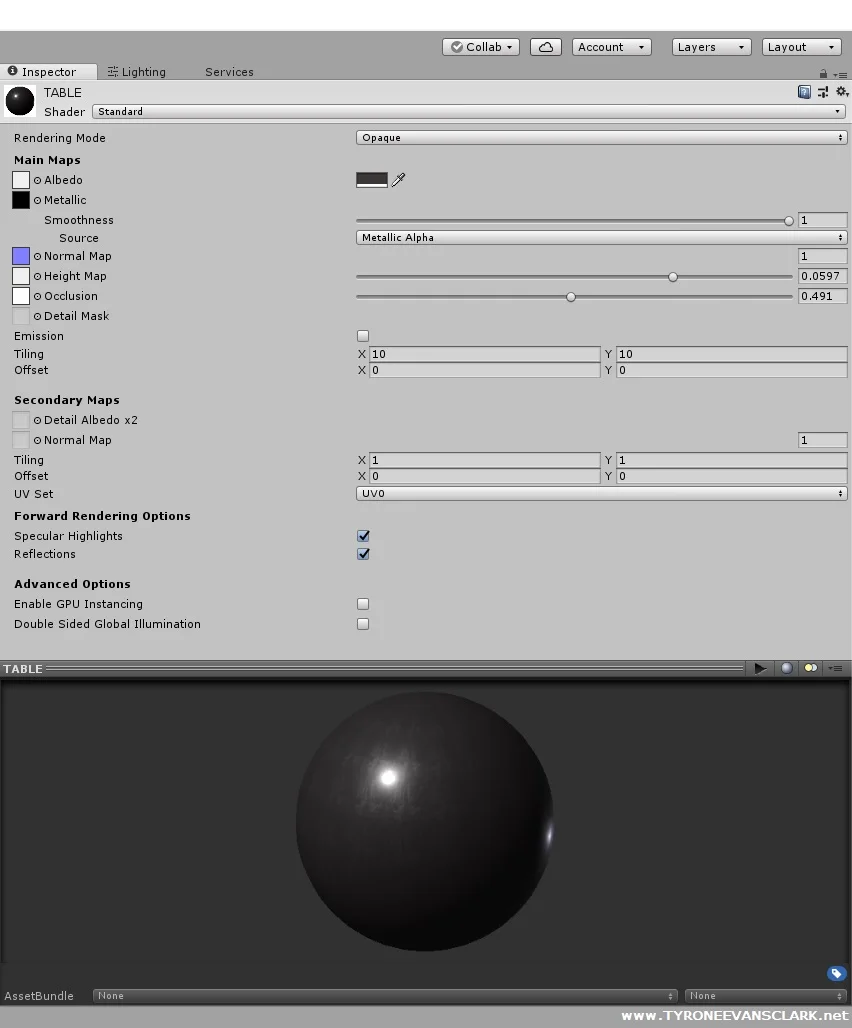The image size is (852, 1028).
Task: Click the material presets icon in Inspector header
Action: [x=822, y=92]
